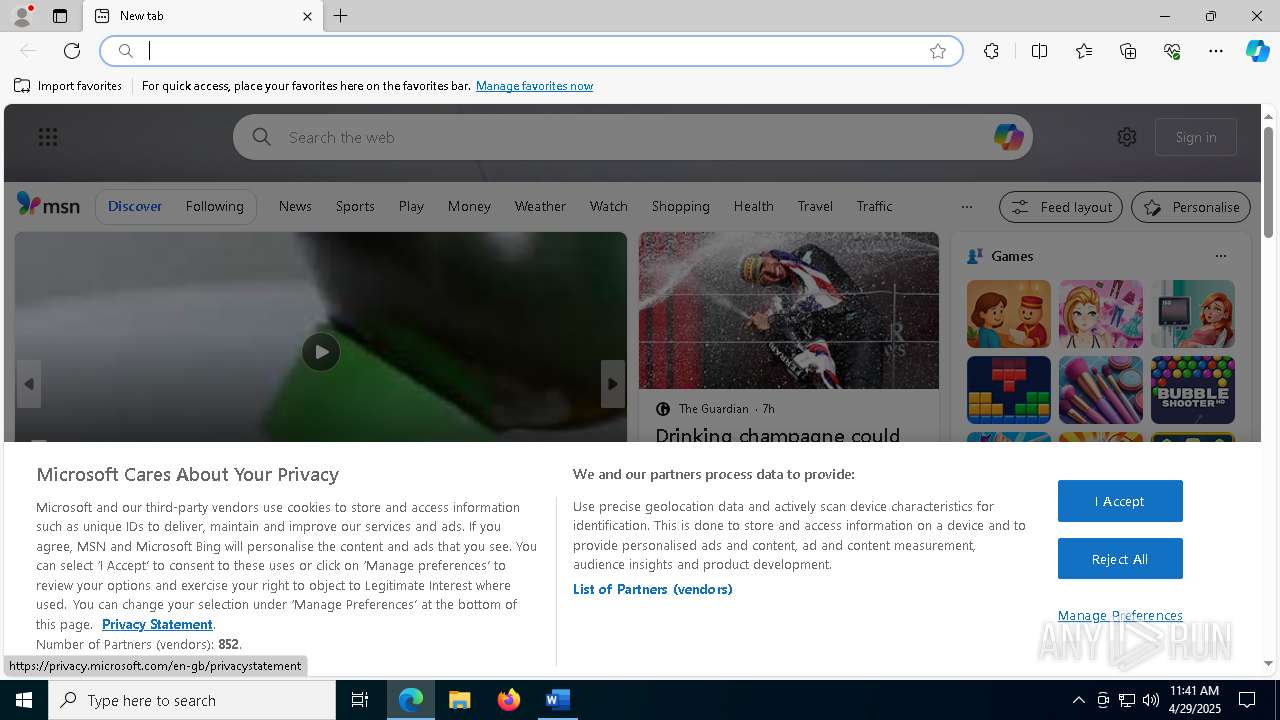Open the volume control icon
The width and height of the screenshot is (1280, 720).
tap(1151, 700)
